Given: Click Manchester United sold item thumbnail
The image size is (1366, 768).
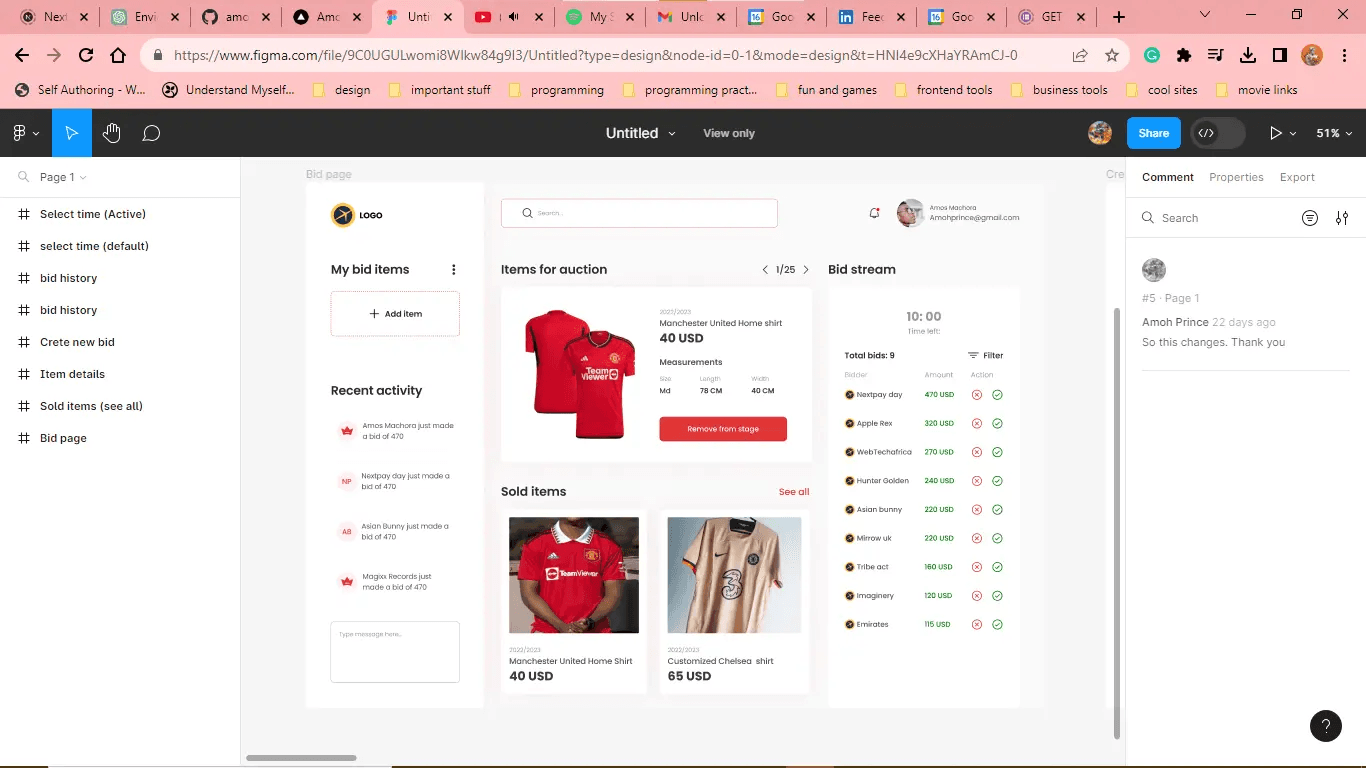Looking at the screenshot, I should (574, 575).
